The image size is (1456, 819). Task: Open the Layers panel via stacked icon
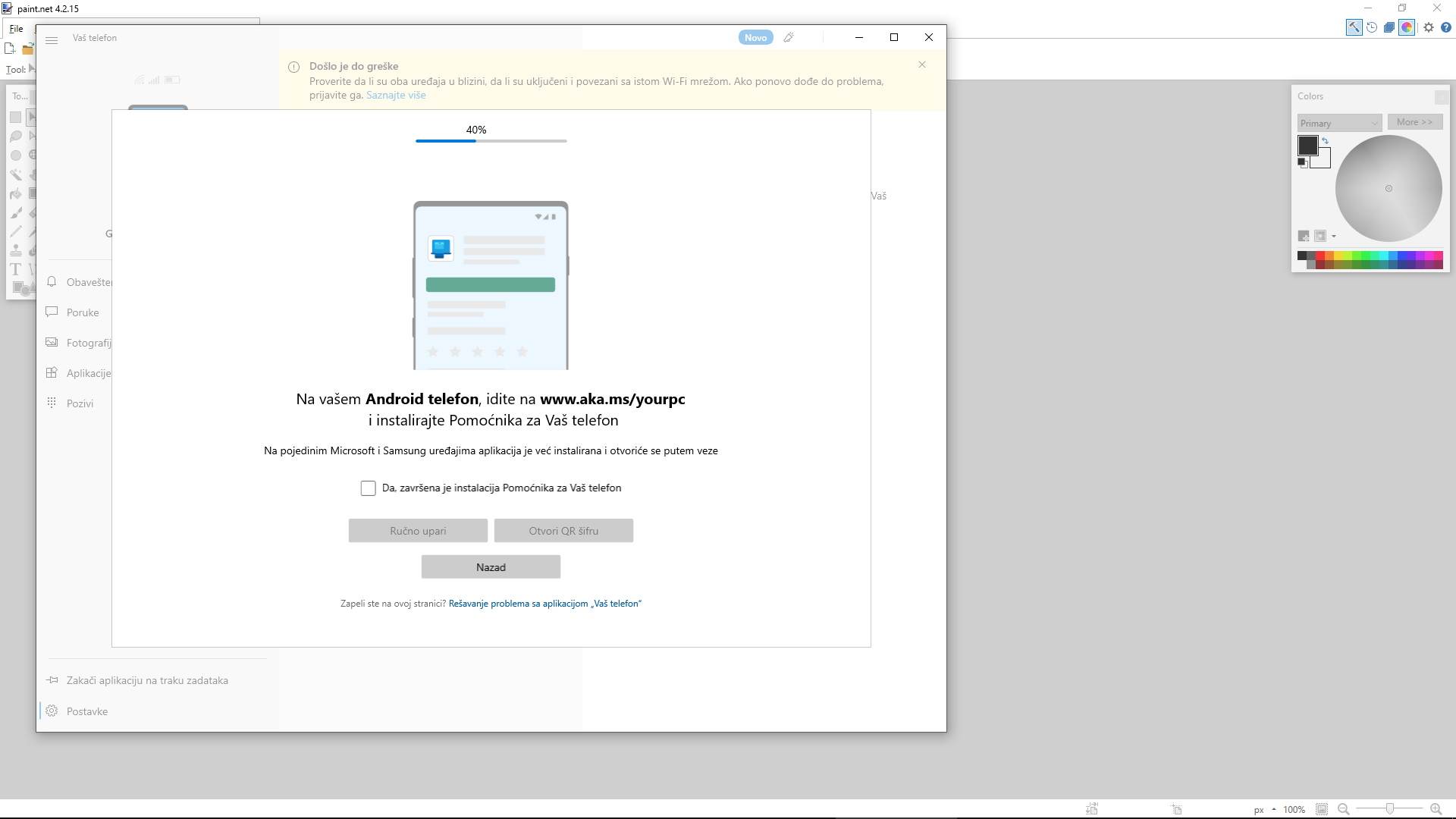coord(1389,27)
